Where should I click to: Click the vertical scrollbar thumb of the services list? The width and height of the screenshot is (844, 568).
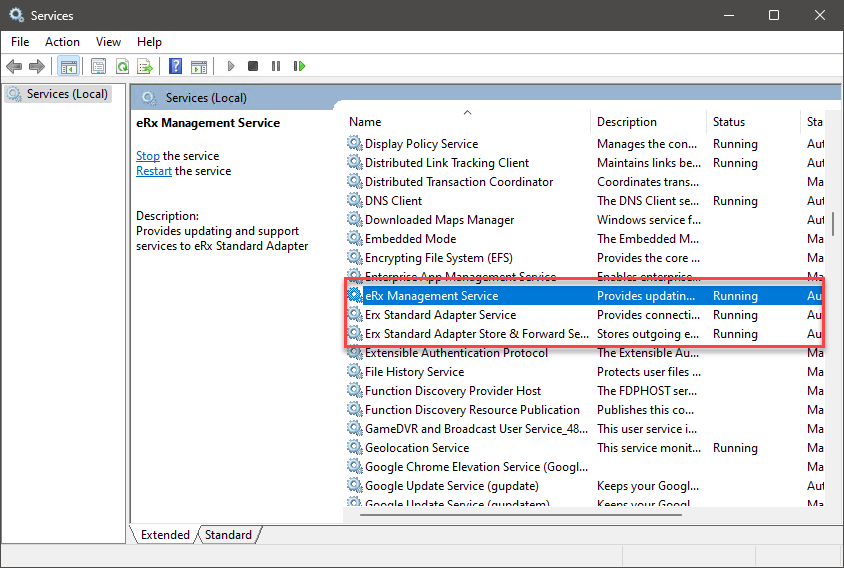(833, 223)
